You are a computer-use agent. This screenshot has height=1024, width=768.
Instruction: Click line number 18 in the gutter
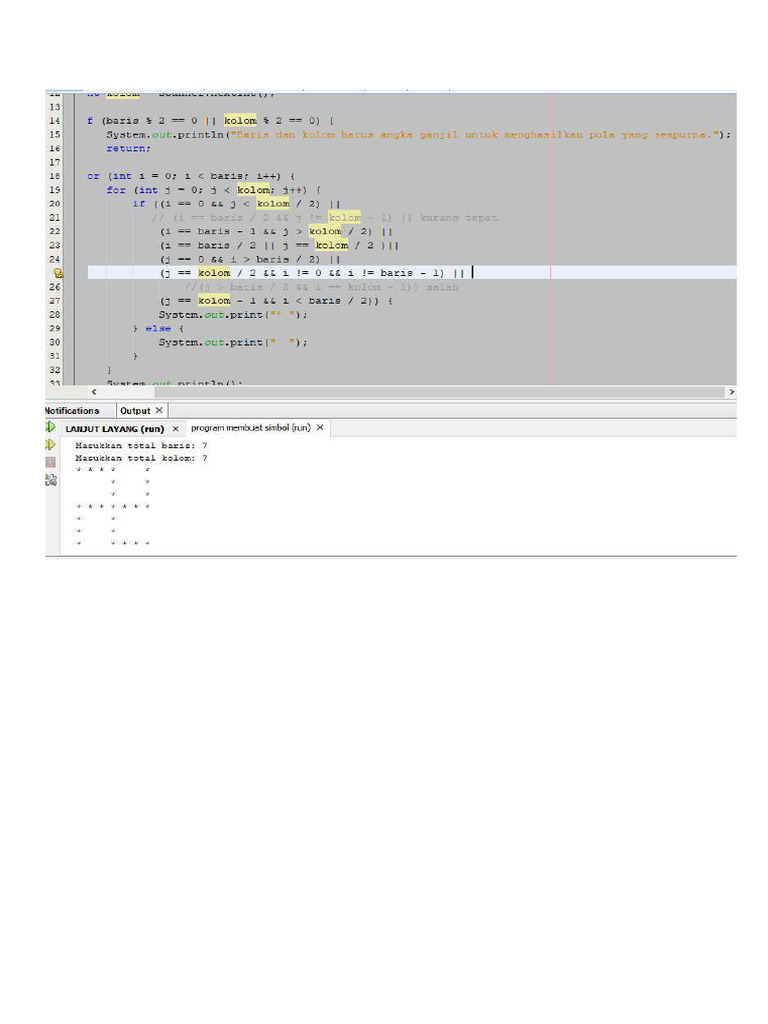click(54, 176)
